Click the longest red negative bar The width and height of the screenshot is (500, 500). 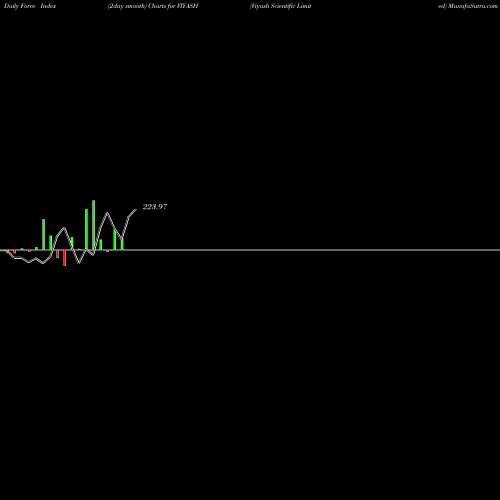(x=65, y=258)
